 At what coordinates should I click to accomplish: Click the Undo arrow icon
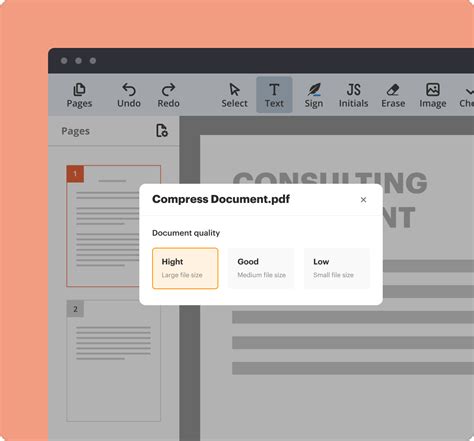[x=129, y=90]
